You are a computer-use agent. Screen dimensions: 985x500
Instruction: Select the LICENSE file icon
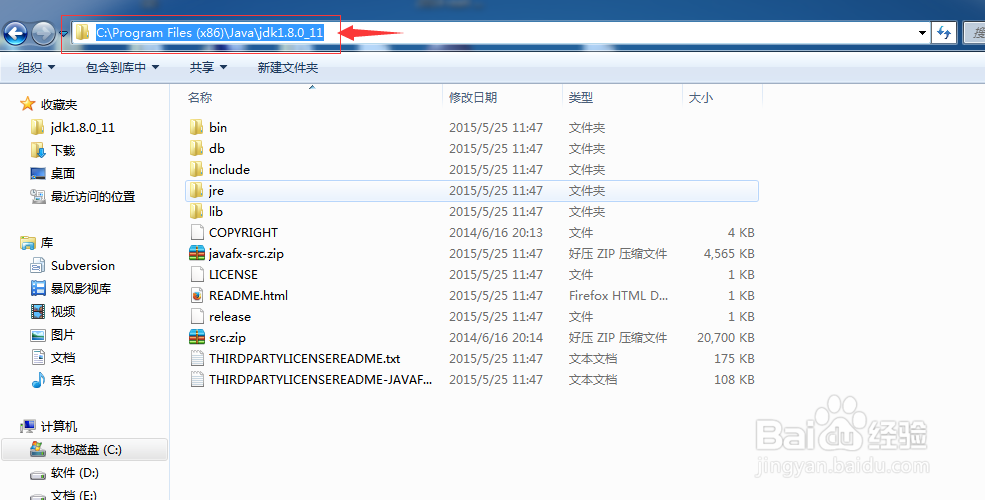click(x=197, y=274)
